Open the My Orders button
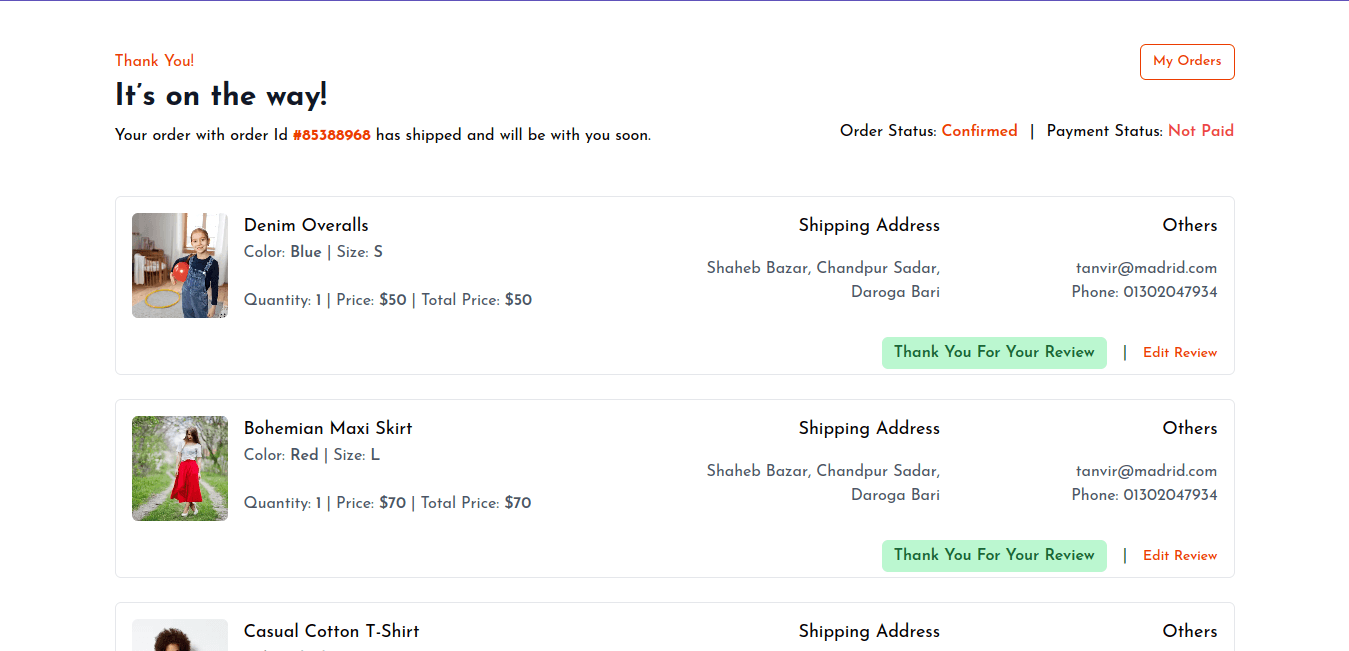This screenshot has width=1349, height=651. tap(1187, 61)
